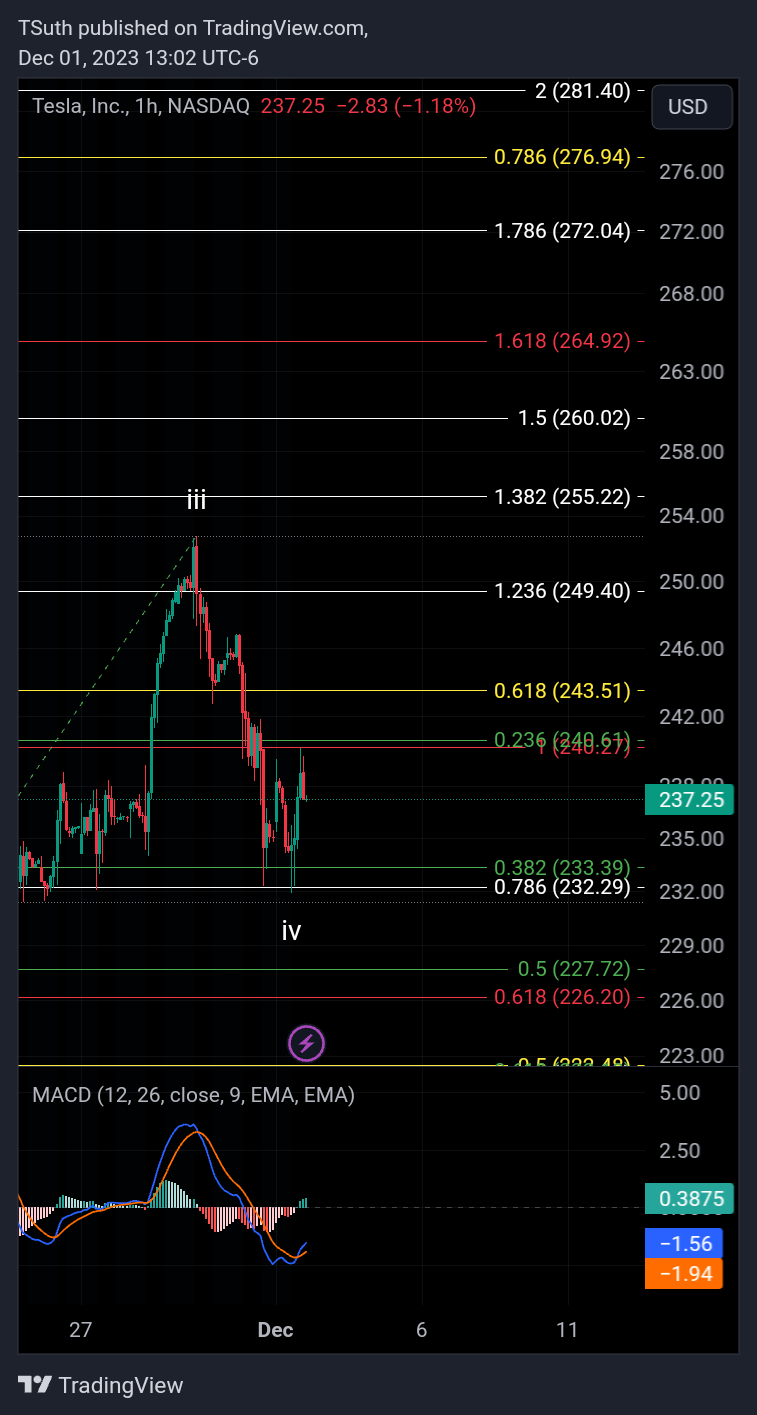Click the MACD (12, 26, close, 9, EMA, EMA) legend
Screen dimensions: 757x1415
(x=193, y=1095)
